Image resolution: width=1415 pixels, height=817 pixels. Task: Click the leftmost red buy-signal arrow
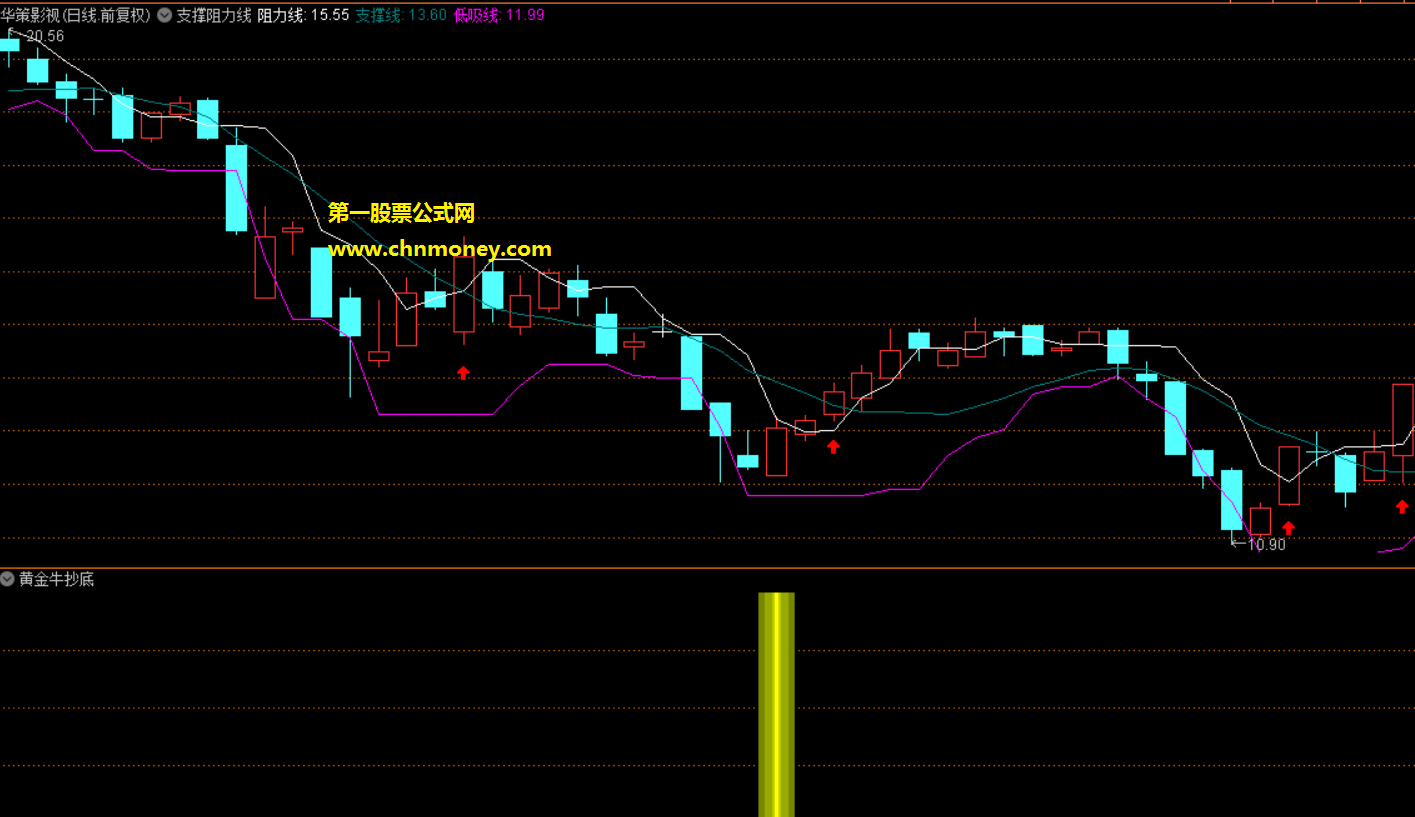(463, 372)
